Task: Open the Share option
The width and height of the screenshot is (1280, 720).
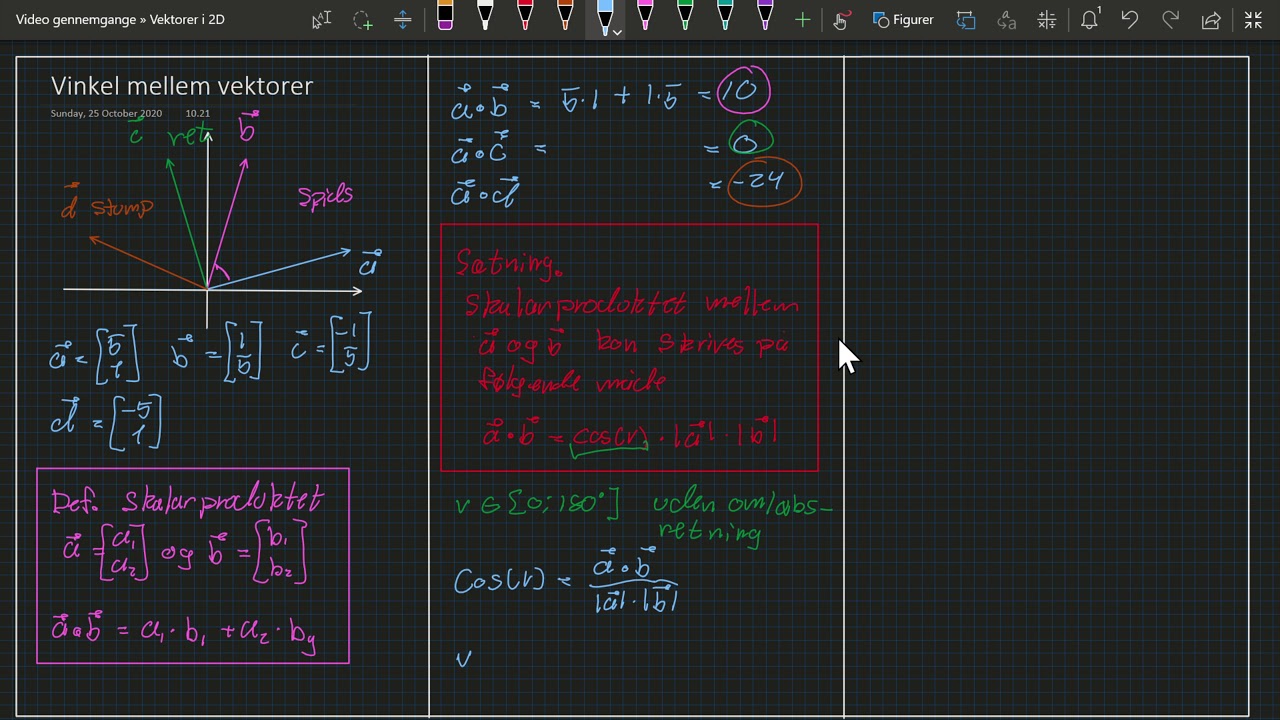Action: 1211,20
